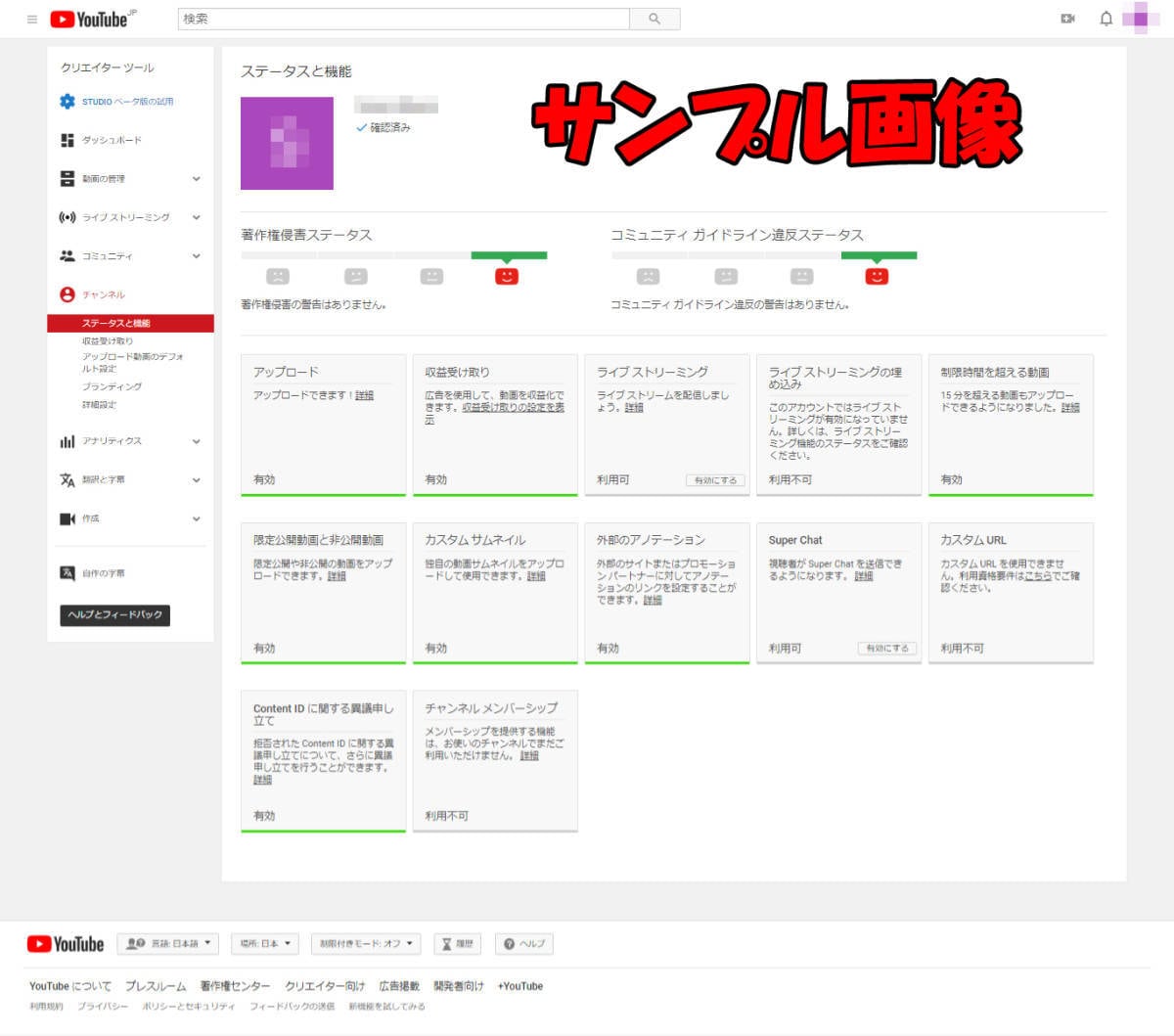Click the 履歴 history button in footer
The height and width of the screenshot is (1036, 1174).
tap(457, 944)
